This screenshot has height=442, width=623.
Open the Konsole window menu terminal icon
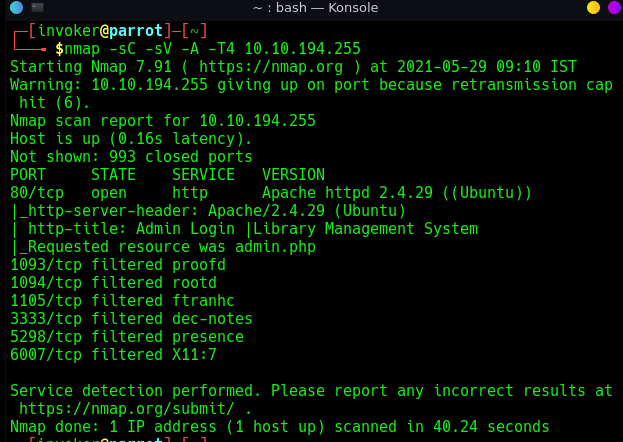pos(37,7)
